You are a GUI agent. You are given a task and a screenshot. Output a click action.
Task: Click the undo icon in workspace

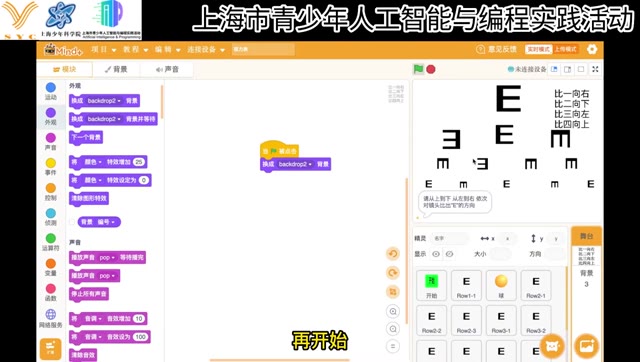pyautogui.click(x=393, y=254)
